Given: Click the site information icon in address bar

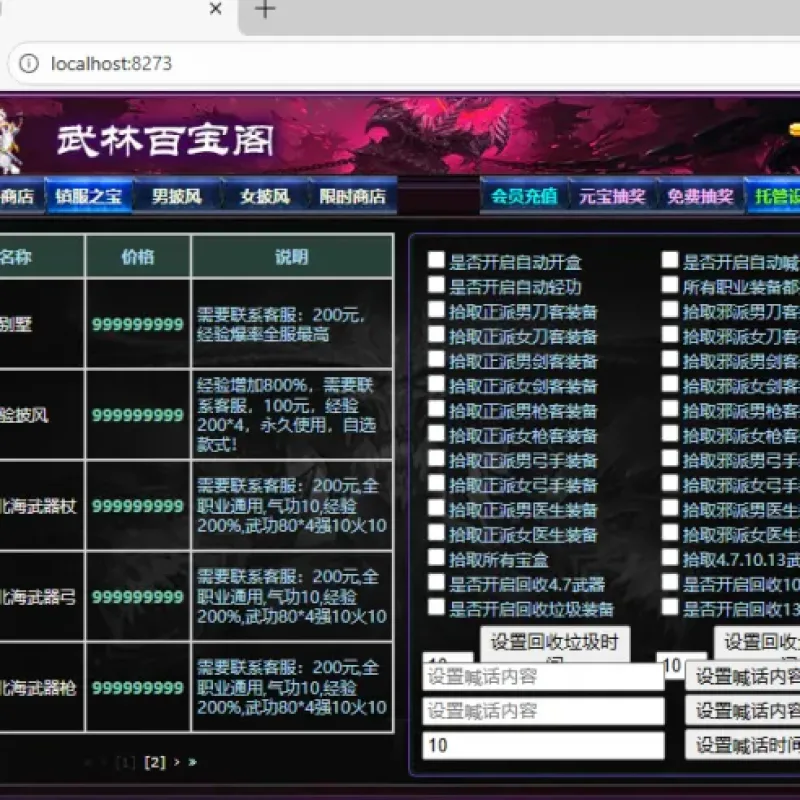Looking at the screenshot, I should pos(29,64).
